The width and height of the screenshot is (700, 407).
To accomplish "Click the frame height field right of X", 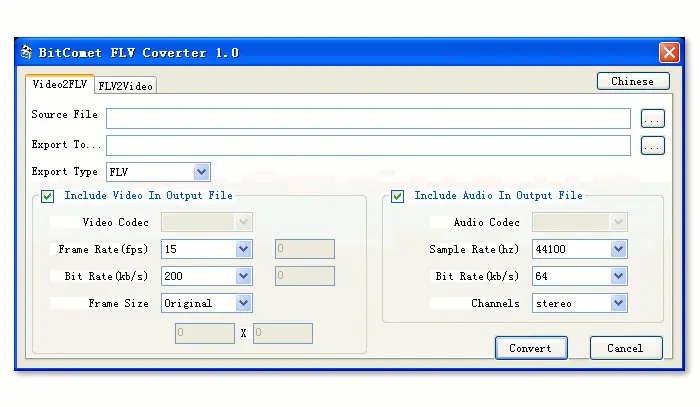I will coord(283,333).
